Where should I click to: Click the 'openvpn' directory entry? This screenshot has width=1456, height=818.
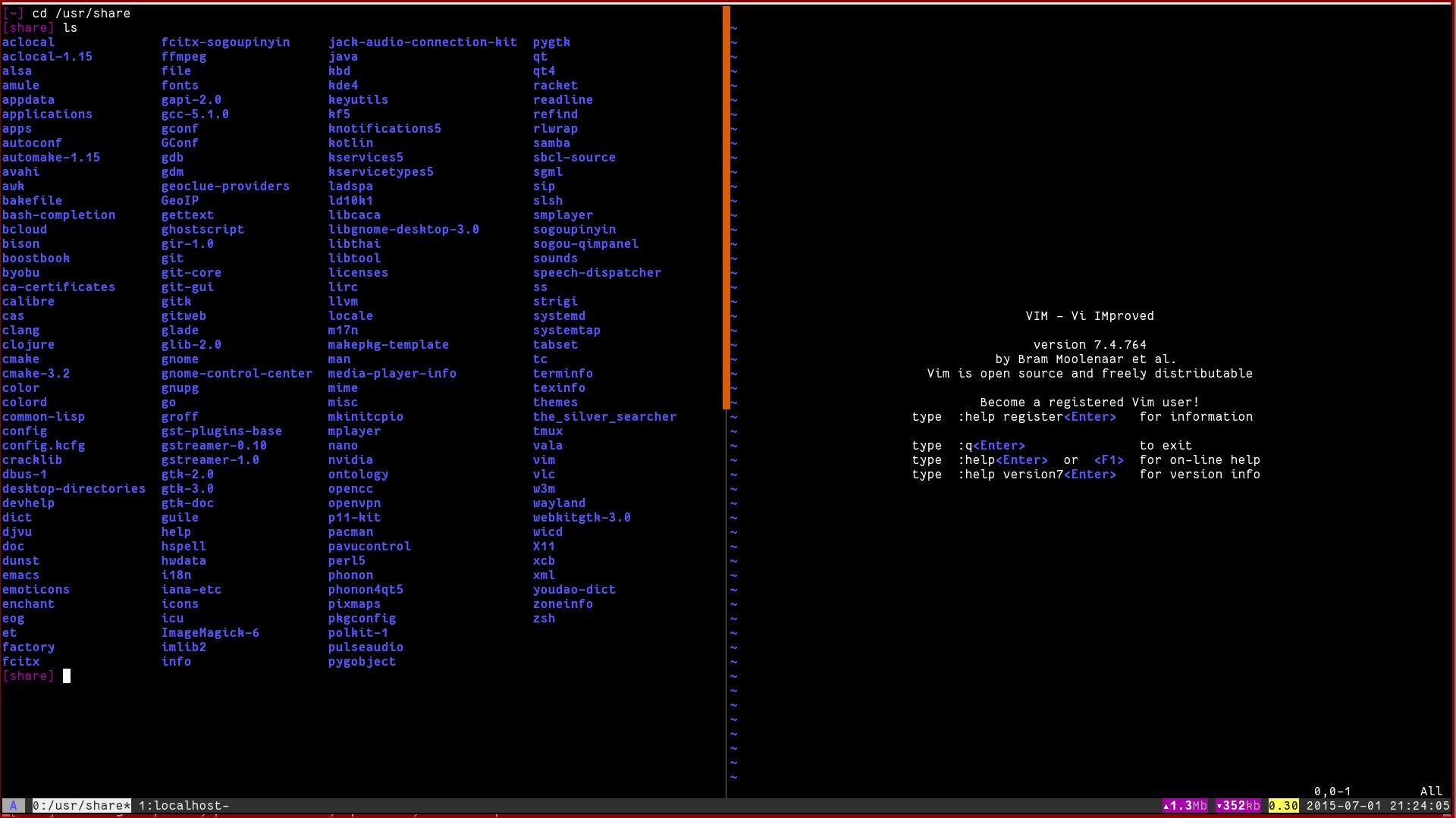(354, 503)
